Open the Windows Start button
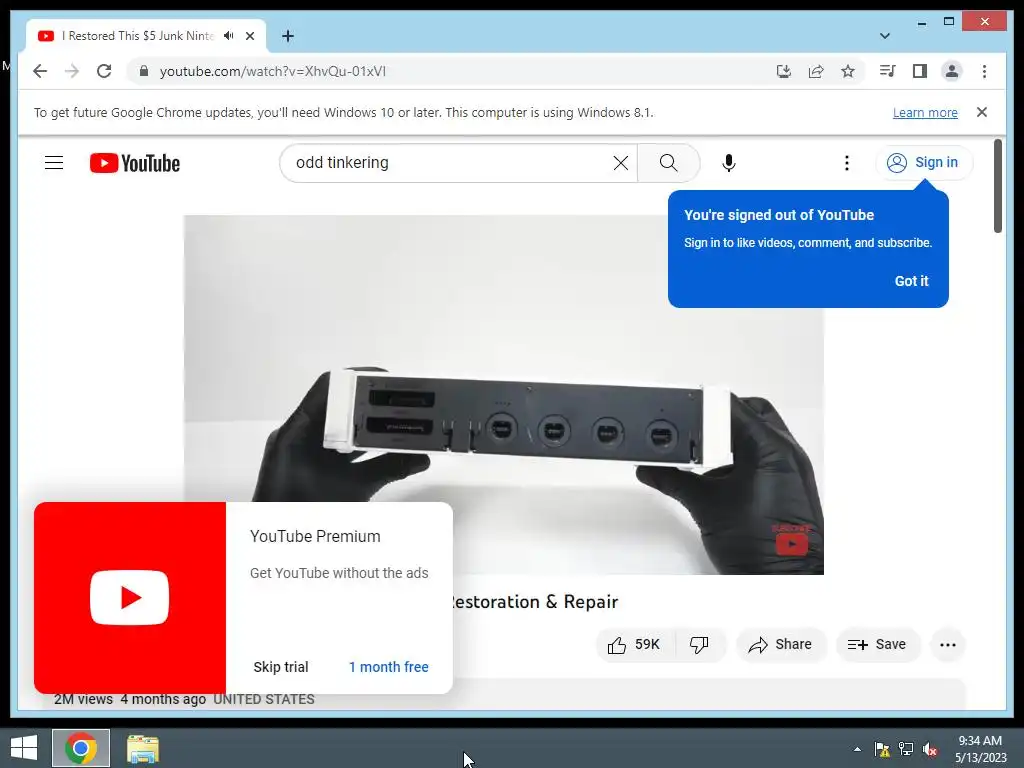 tap(24, 748)
